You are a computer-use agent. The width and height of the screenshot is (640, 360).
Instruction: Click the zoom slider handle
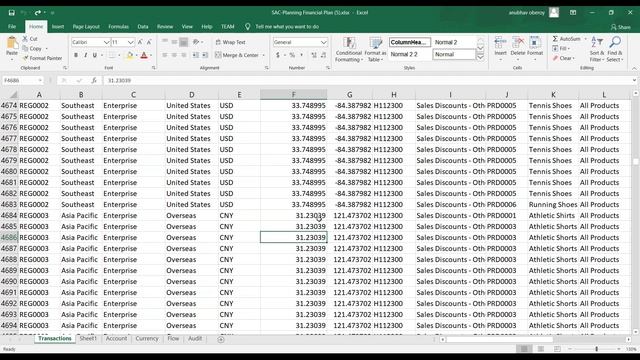pyautogui.click(x=596, y=349)
